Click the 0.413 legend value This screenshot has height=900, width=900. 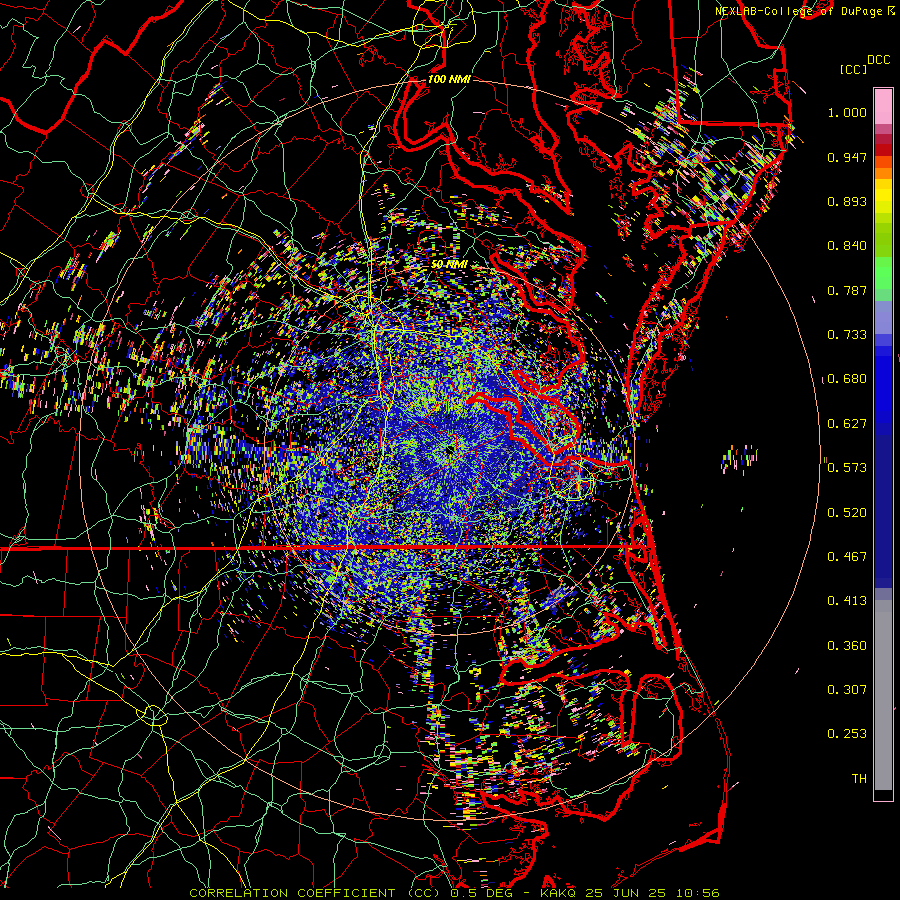pyautogui.click(x=847, y=601)
